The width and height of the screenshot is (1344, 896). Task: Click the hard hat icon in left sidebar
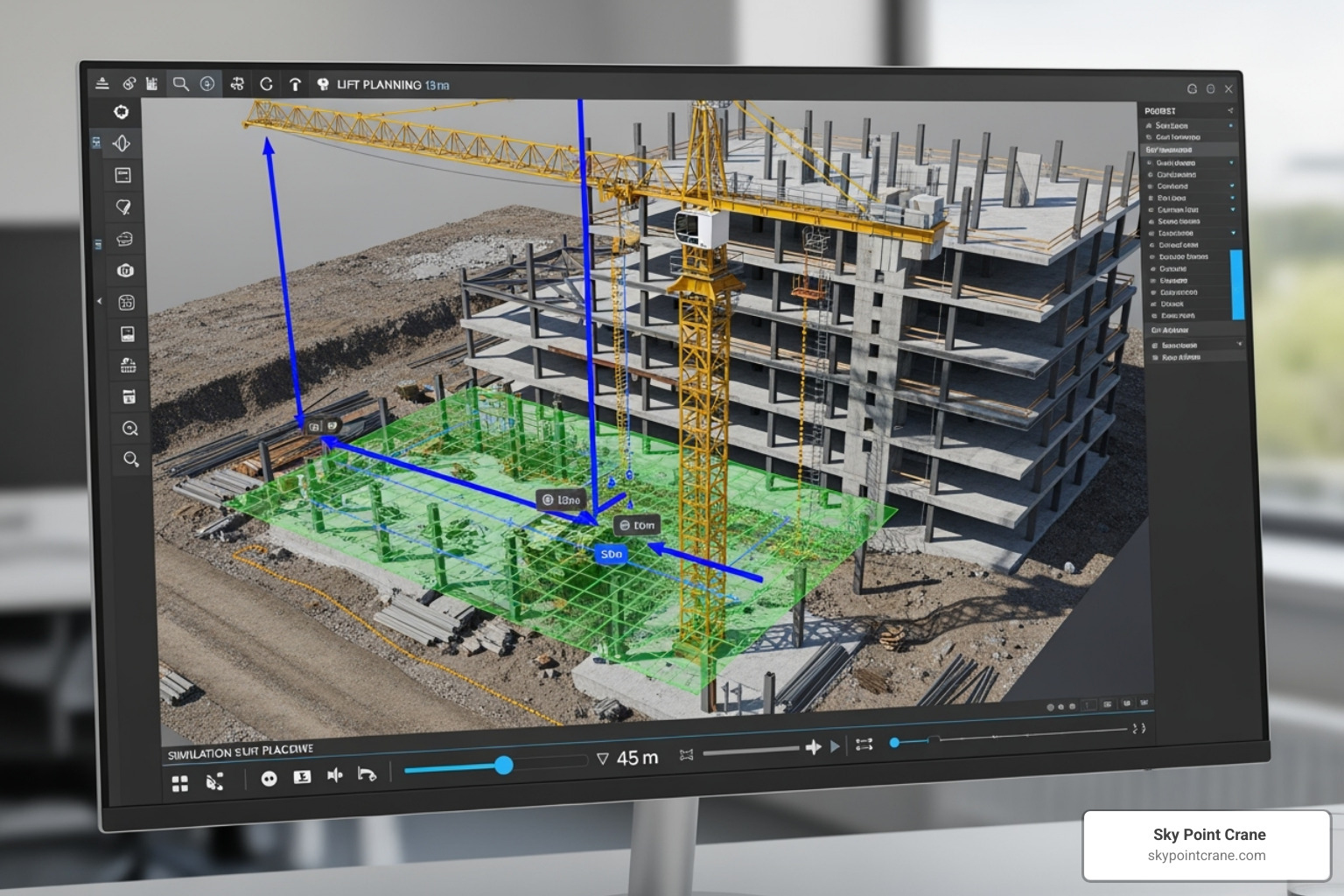[x=124, y=239]
